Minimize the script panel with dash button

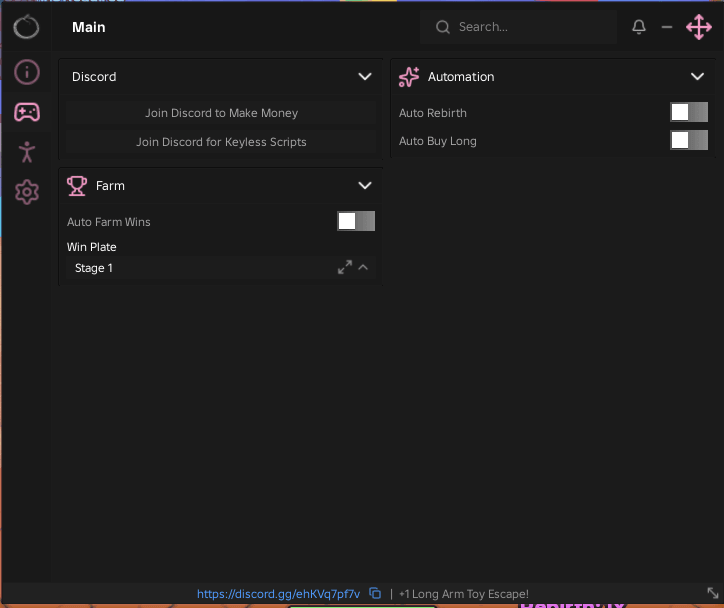point(667,27)
